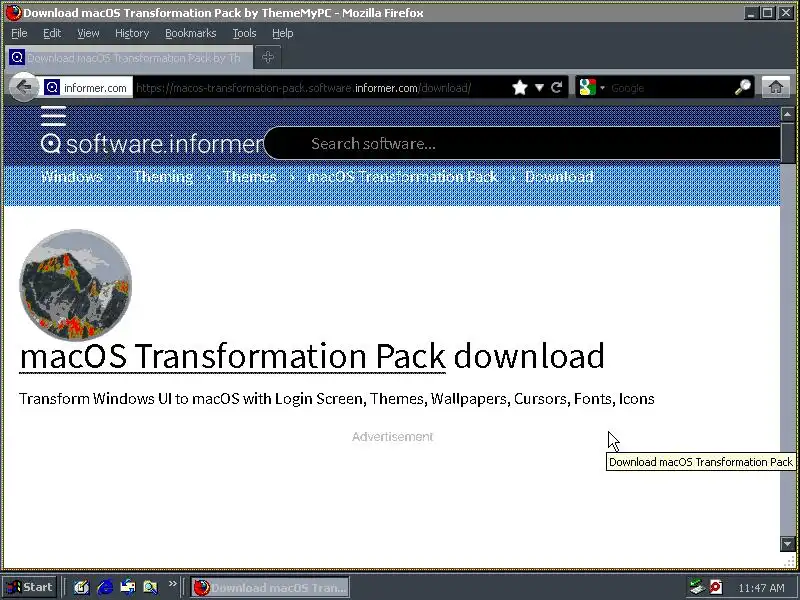The image size is (800, 600).
Task: Open the Theming breadcrumb link
Action: 163,177
